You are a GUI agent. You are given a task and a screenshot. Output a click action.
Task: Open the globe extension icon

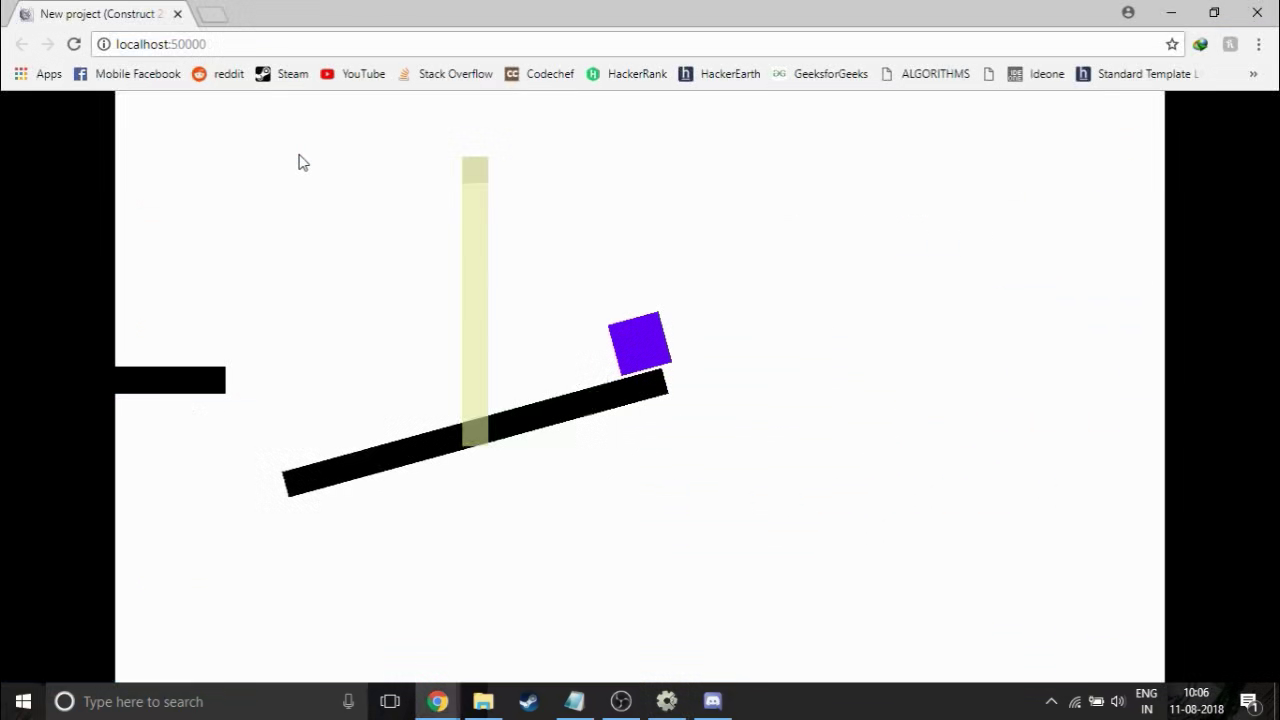[x=1200, y=44]
